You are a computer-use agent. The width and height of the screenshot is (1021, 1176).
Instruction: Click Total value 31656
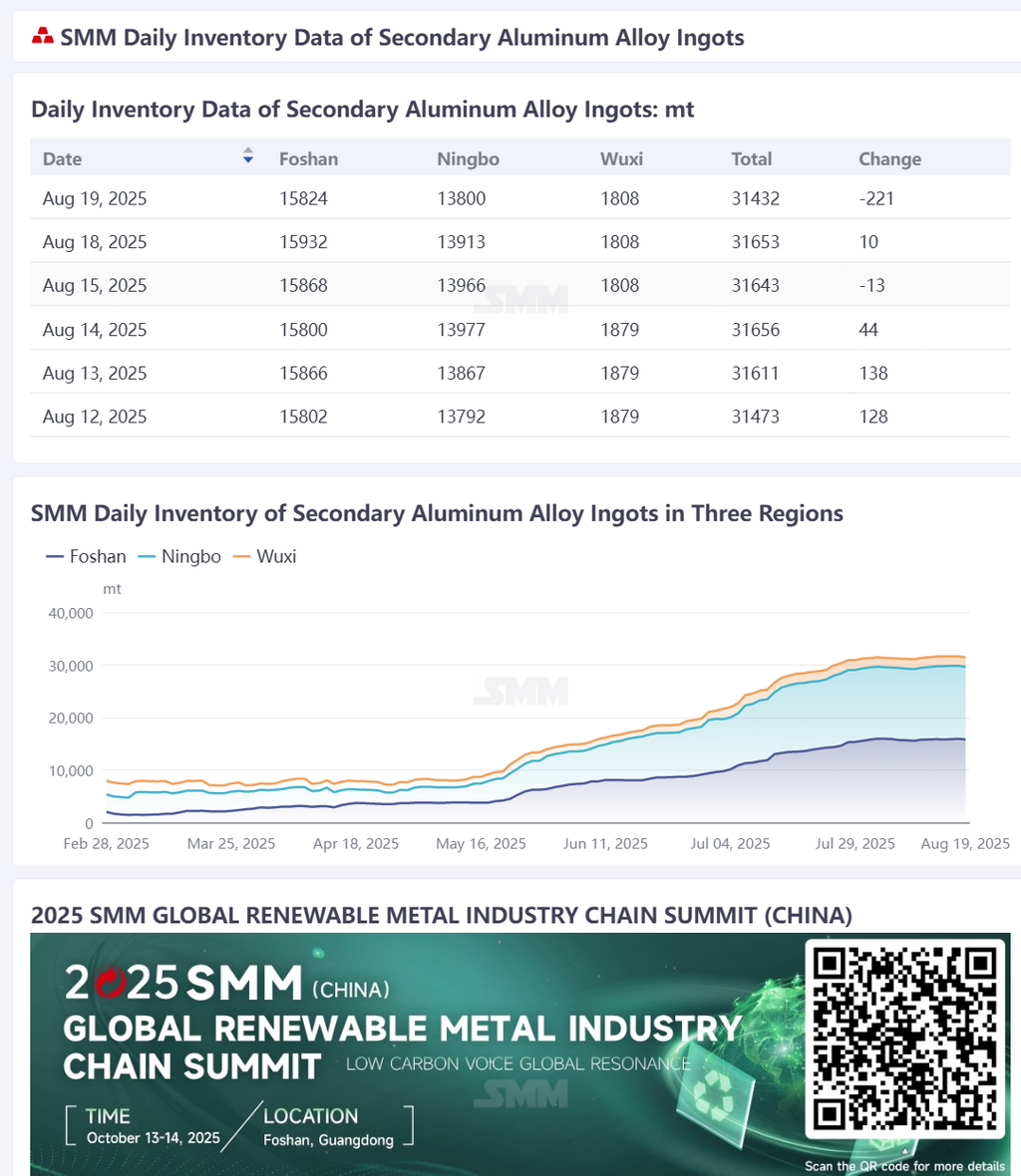[756, 330]
